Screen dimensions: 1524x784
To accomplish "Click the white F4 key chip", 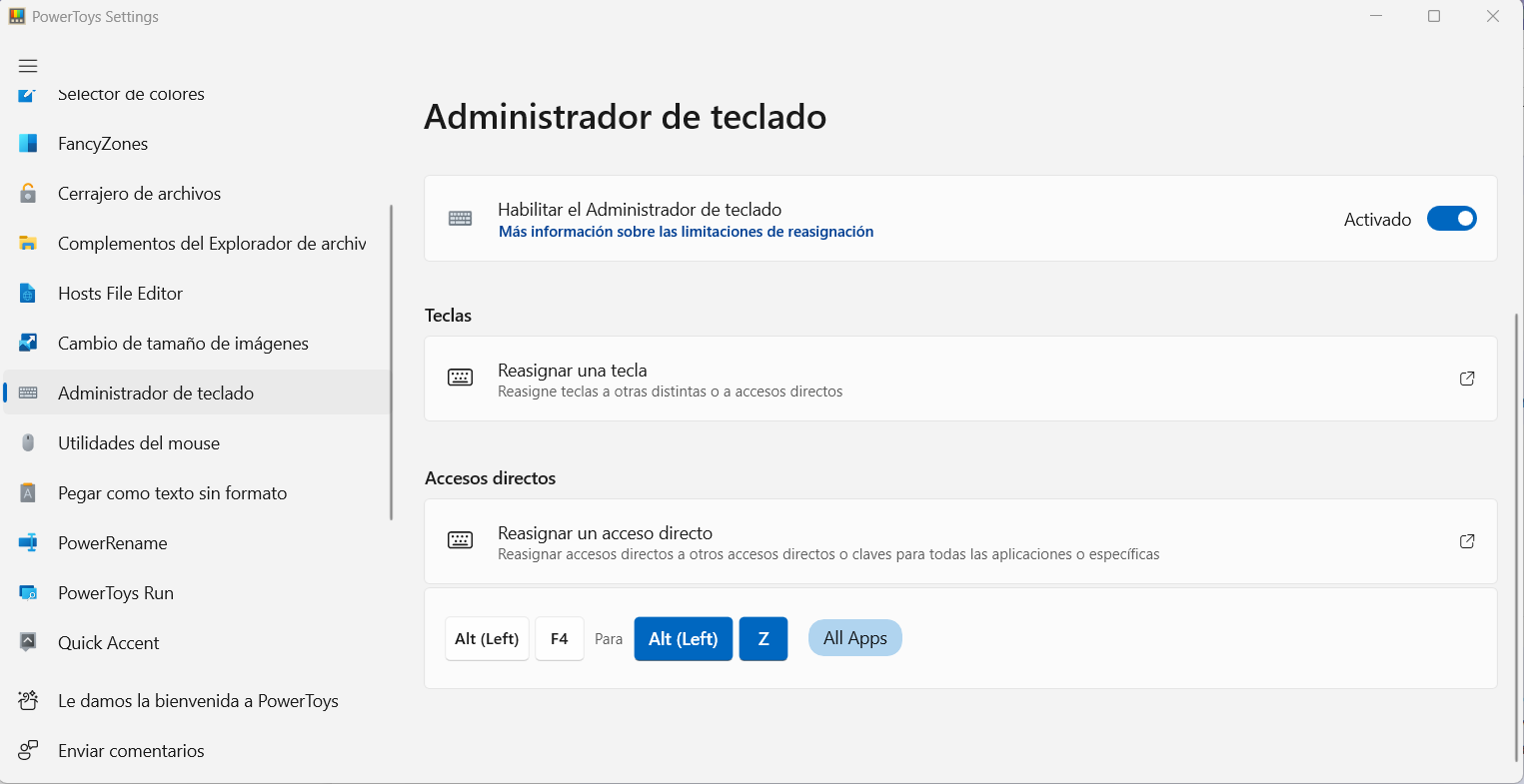I will point(560,639).
